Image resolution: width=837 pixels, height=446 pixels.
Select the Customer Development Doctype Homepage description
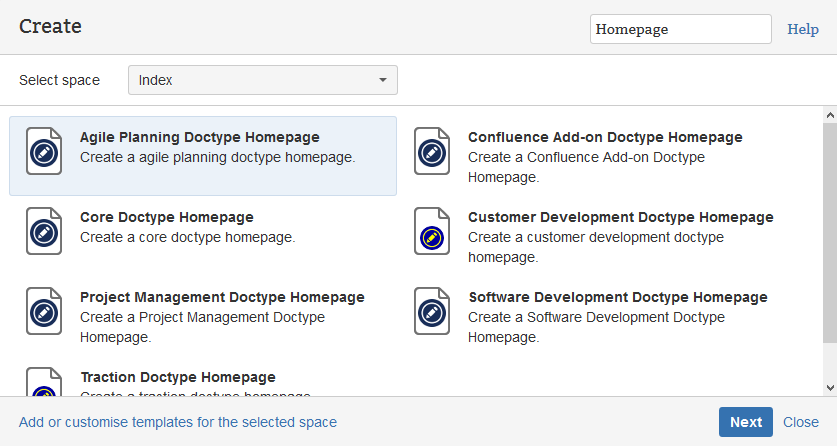(x=595, y=247)
